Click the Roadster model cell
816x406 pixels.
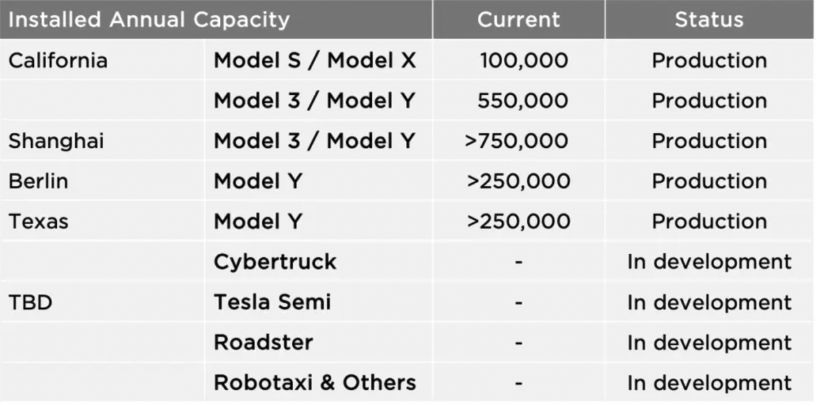point(263,342)
